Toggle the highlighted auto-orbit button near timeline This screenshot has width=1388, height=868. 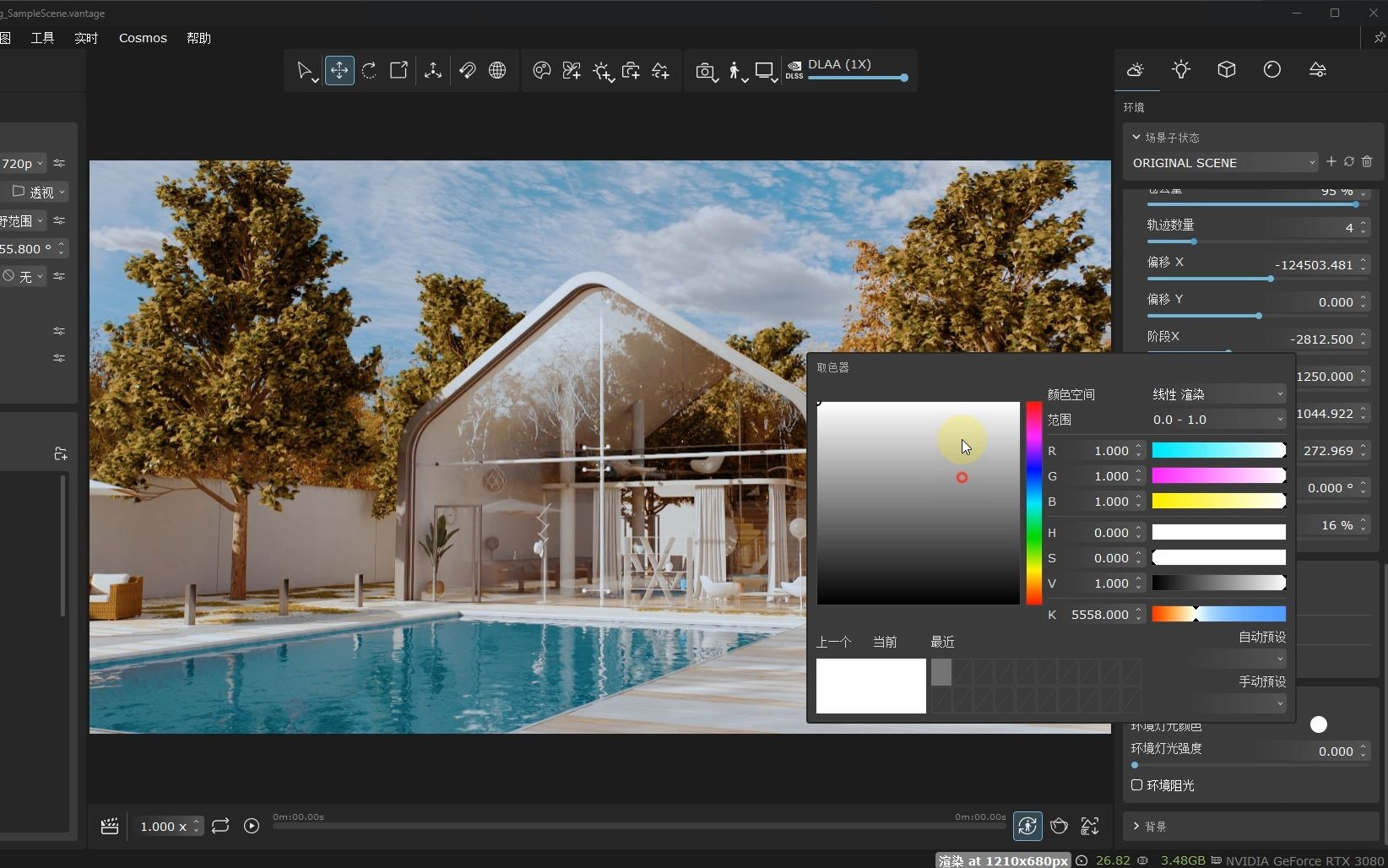[x=1027, y=826]
